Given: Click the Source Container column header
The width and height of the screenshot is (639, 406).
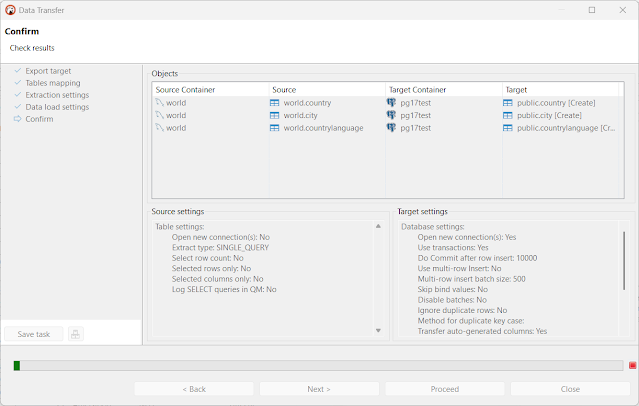Looking at the screenshot, I should (x=210, y=90).
